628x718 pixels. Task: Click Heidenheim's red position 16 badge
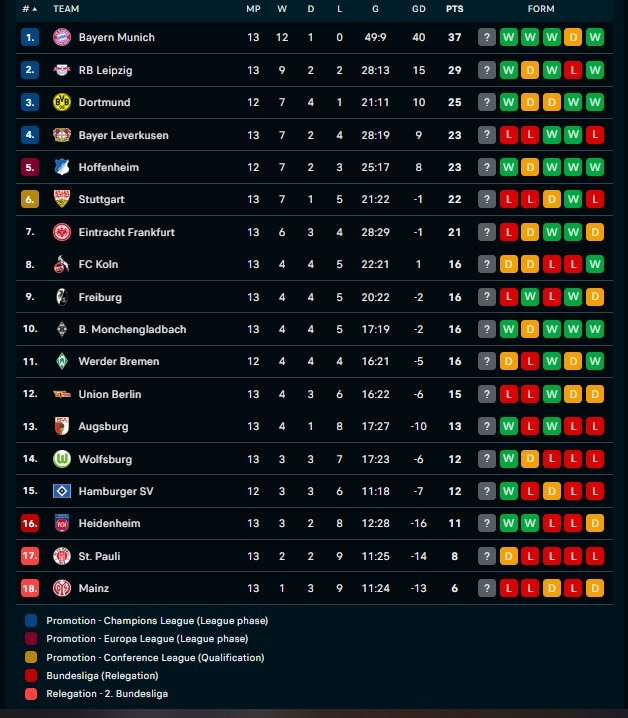[30, 523]
